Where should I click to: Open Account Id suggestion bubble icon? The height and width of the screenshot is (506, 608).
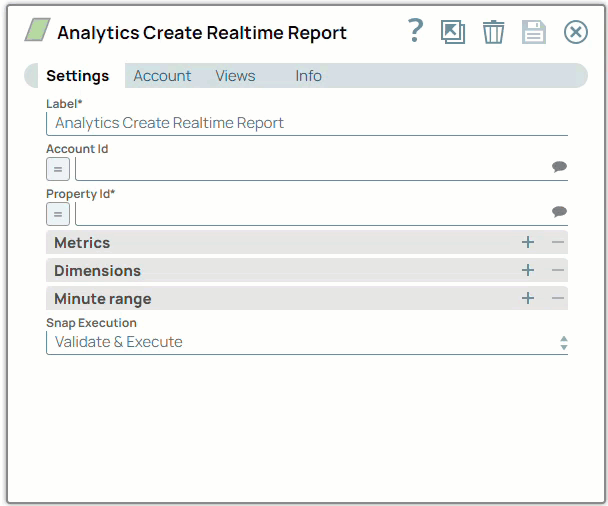pyautogui.click(x=559, y=167)
